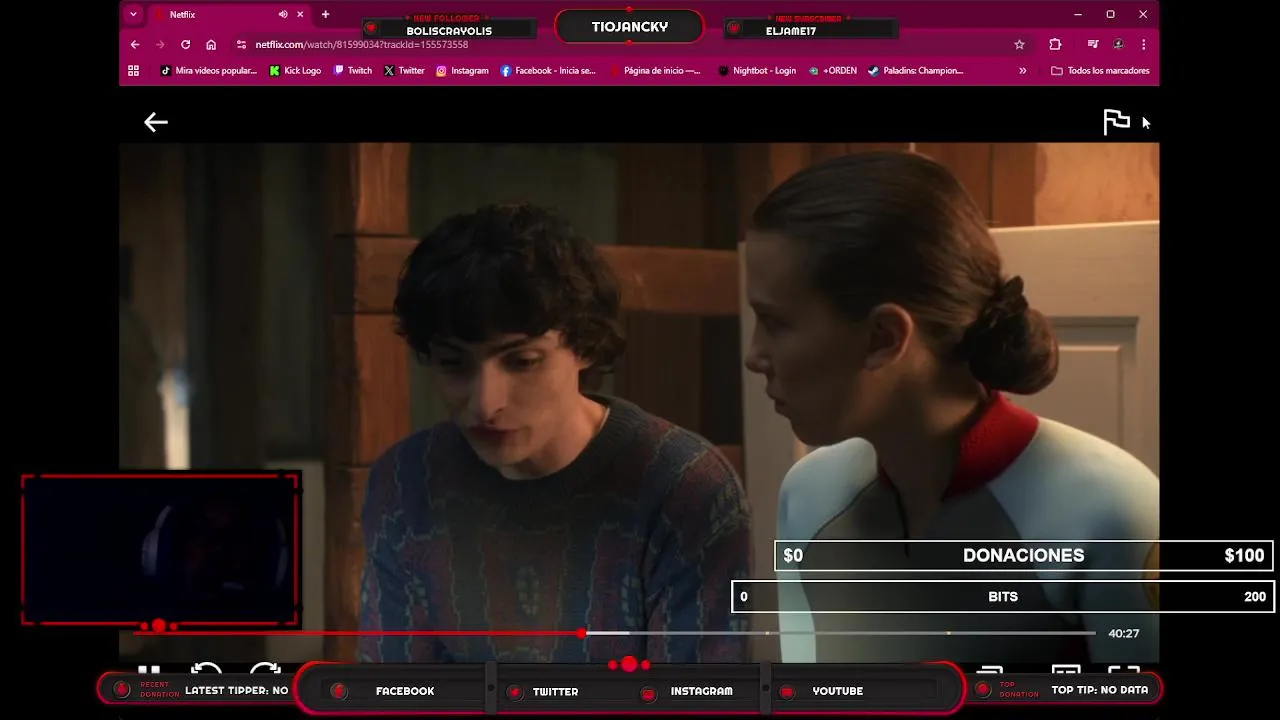The width and height of the screenshot is (1280, 720).
Task: Open the +ORDEN bookmark
Action: point(833,71)
